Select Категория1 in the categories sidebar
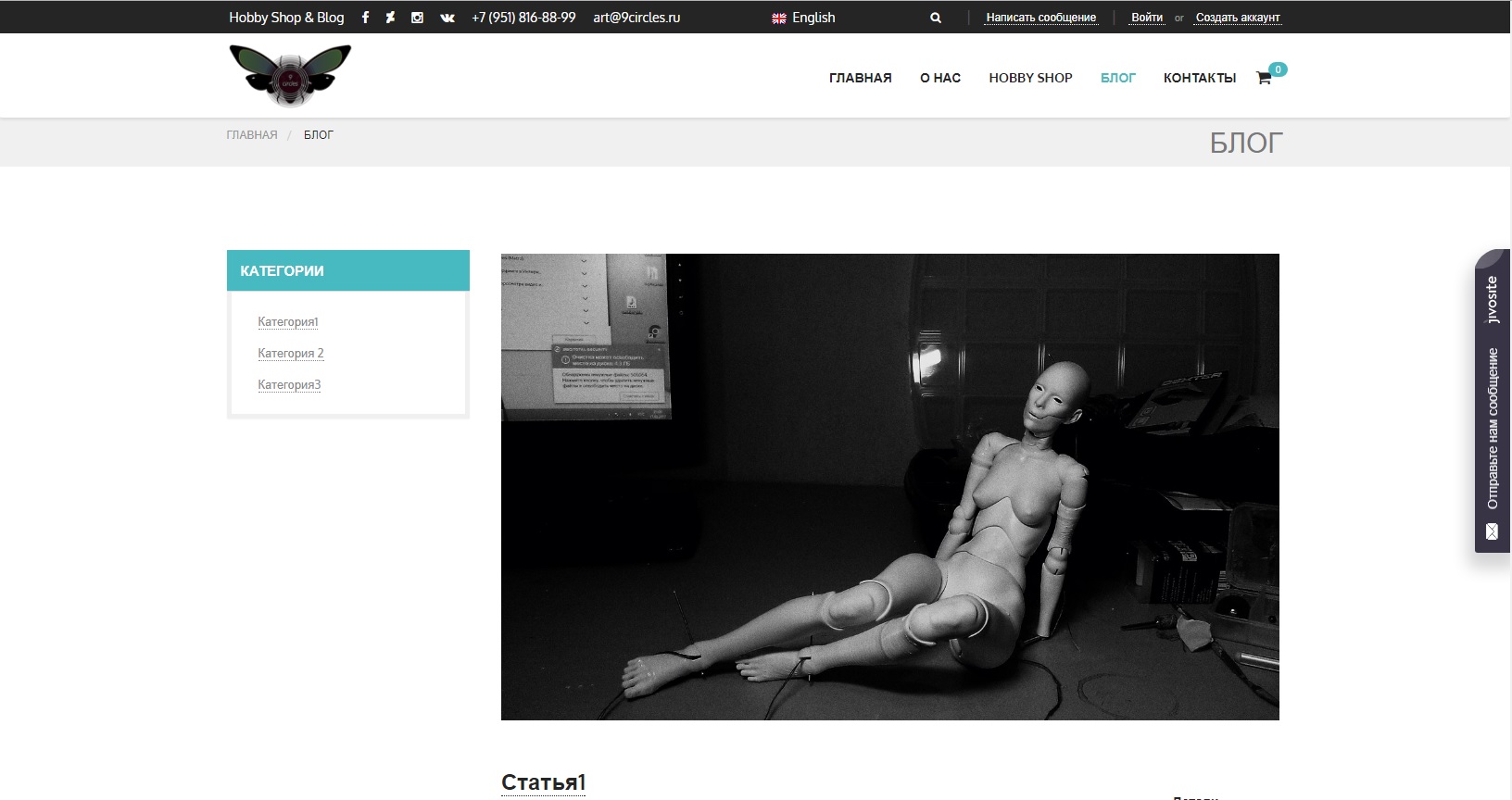Screen dimensions: 1512x800 tap(288, 322)
